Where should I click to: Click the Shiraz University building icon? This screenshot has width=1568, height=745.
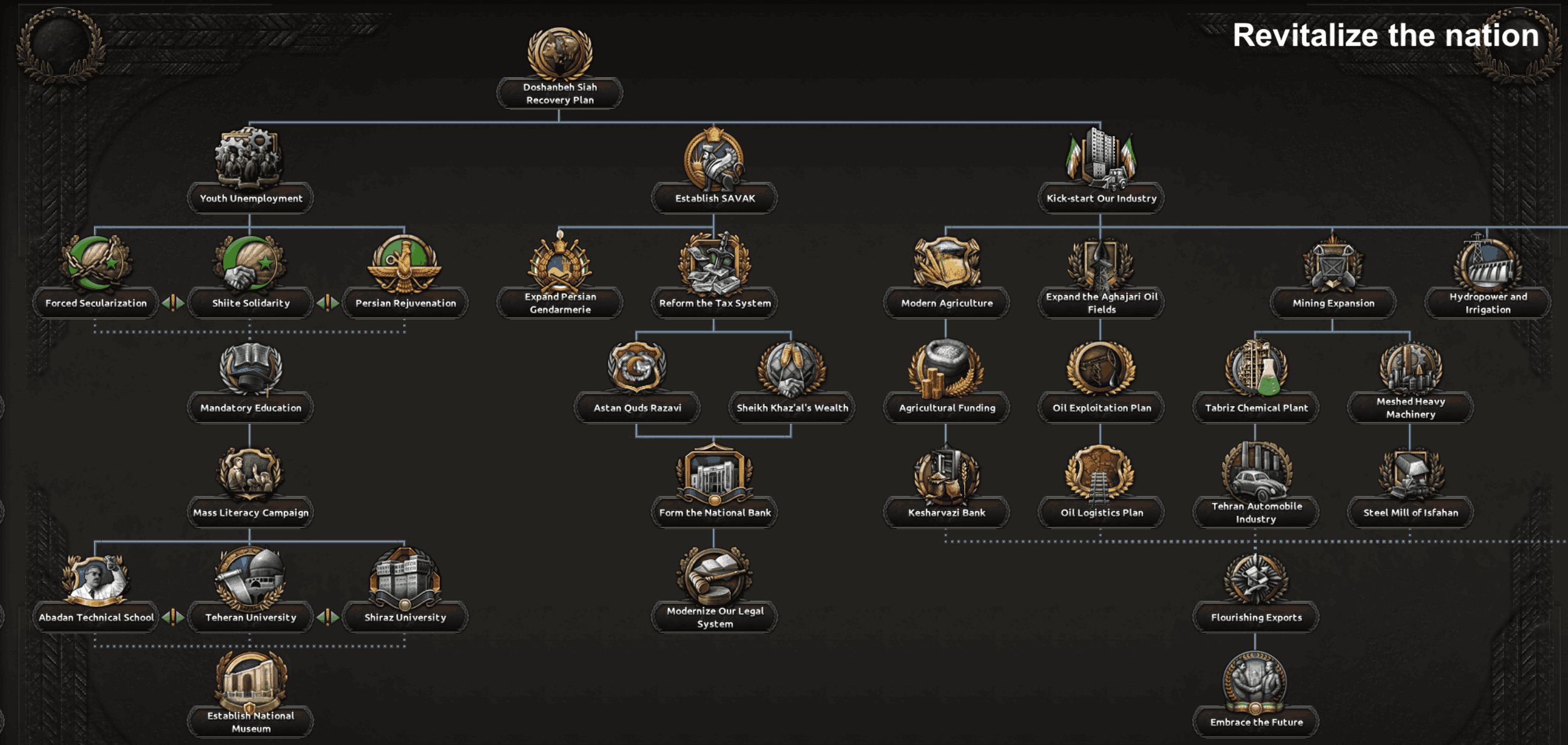[405, 578]
